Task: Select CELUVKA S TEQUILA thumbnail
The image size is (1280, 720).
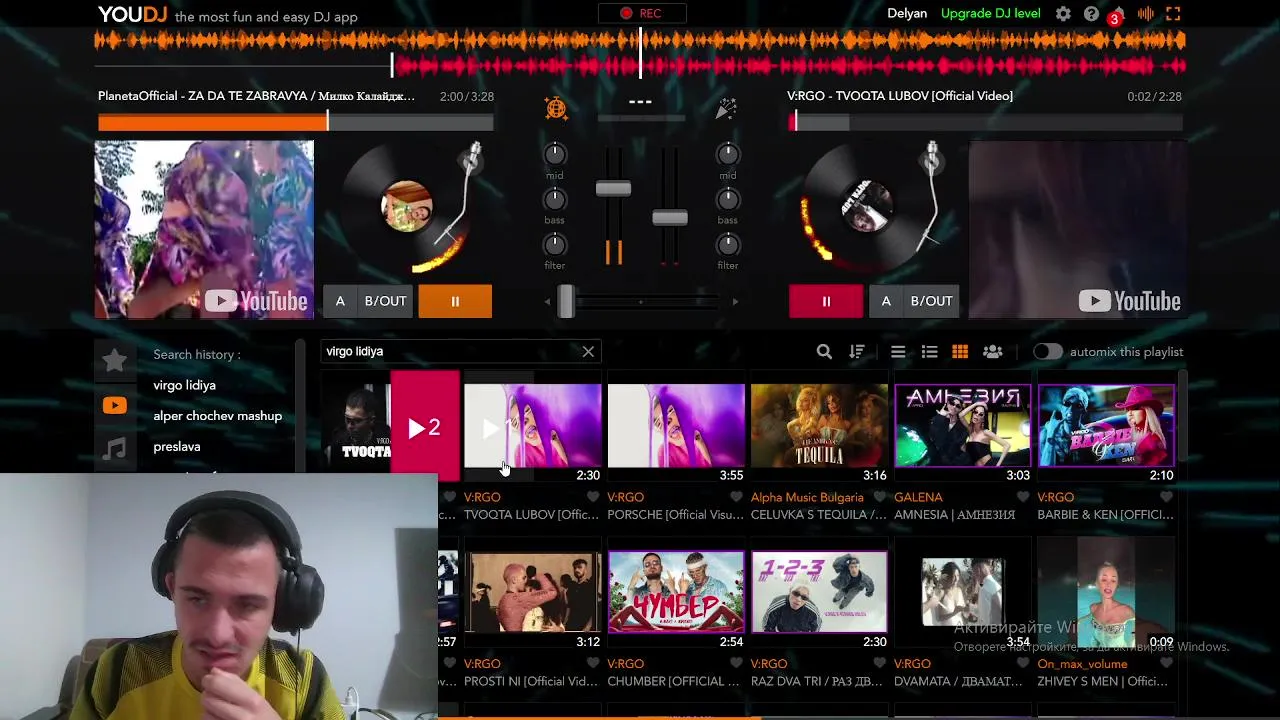Action: (x=819, y=425)
